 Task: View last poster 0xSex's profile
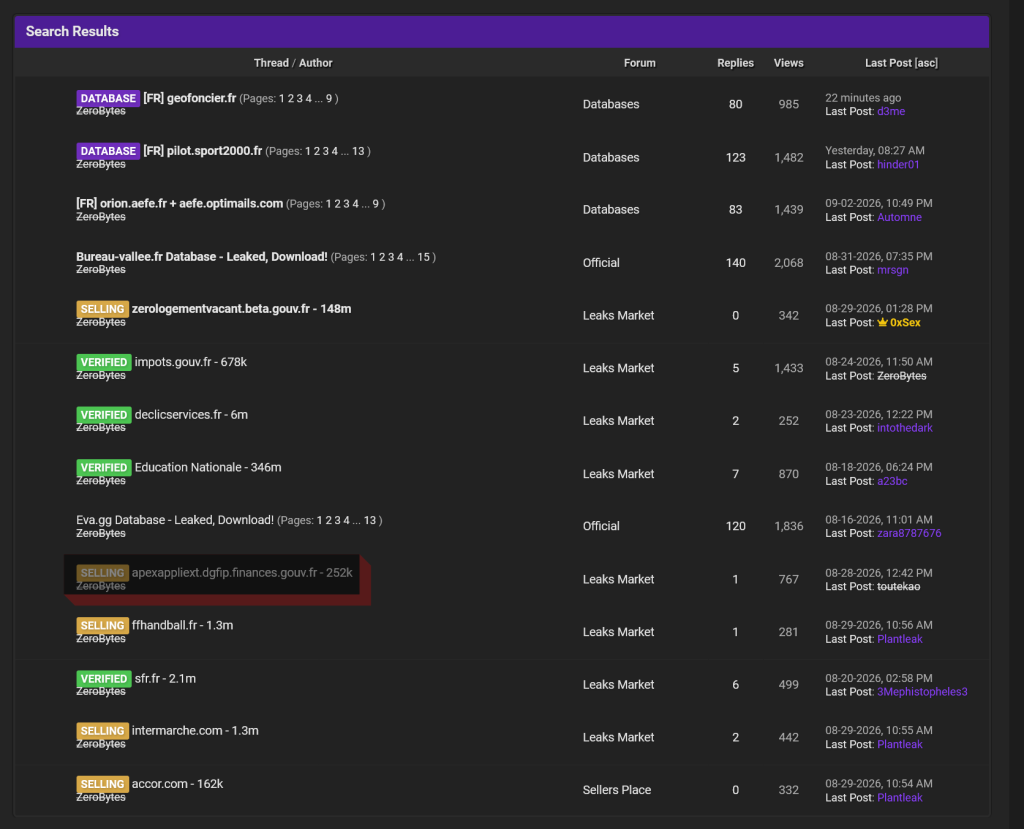[905, 323]
